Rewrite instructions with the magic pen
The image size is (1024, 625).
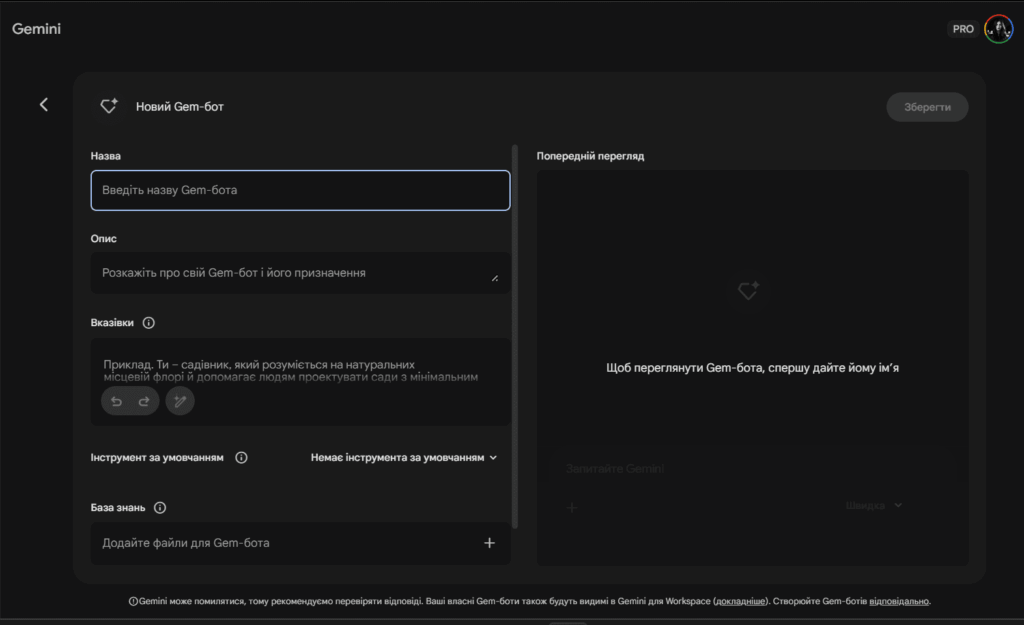(180, 401)
